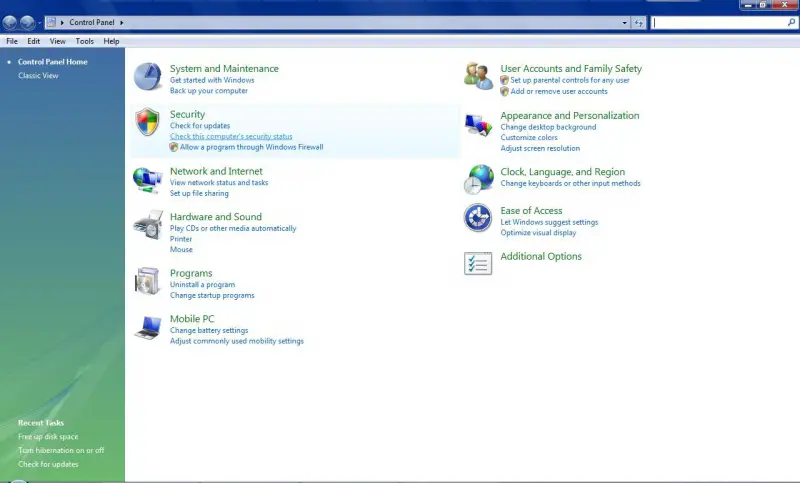Click the Mouse link
Image resolution: width=800 pixels, height=483 pixels.
(181, 249)
